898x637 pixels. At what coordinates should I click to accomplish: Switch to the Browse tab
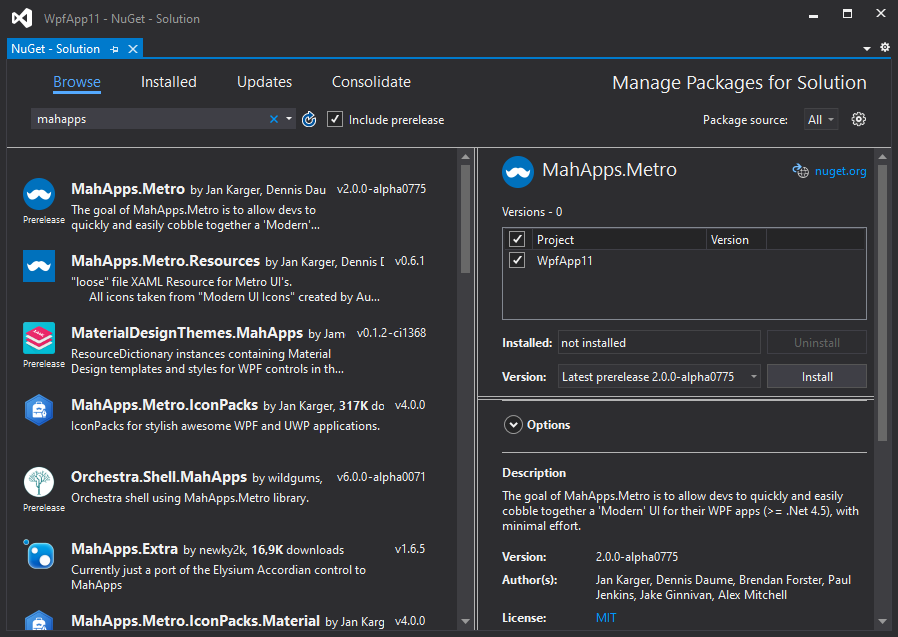pyautogui.click(x=77, y=82)
